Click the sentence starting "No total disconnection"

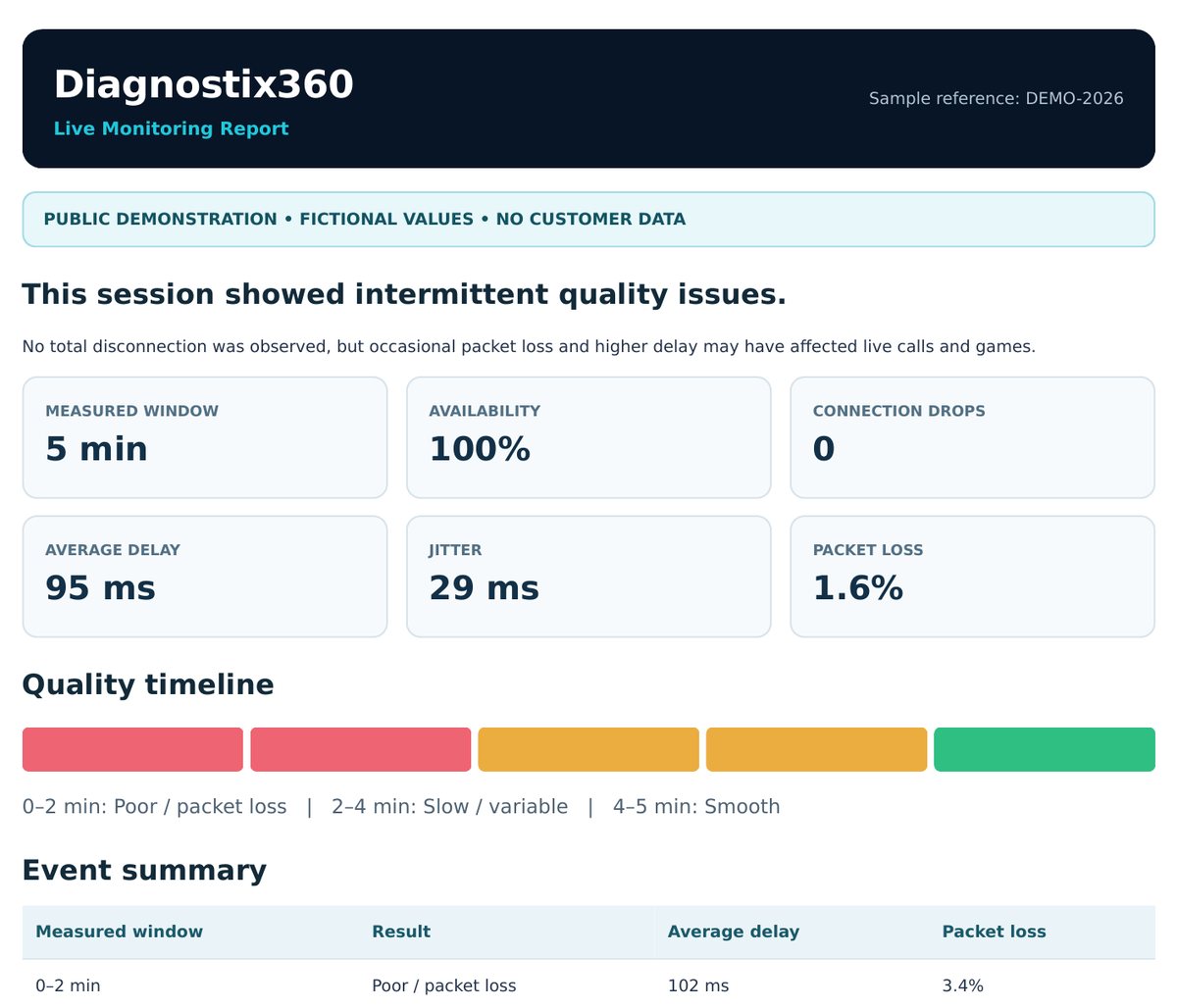(x=529, y=346)
